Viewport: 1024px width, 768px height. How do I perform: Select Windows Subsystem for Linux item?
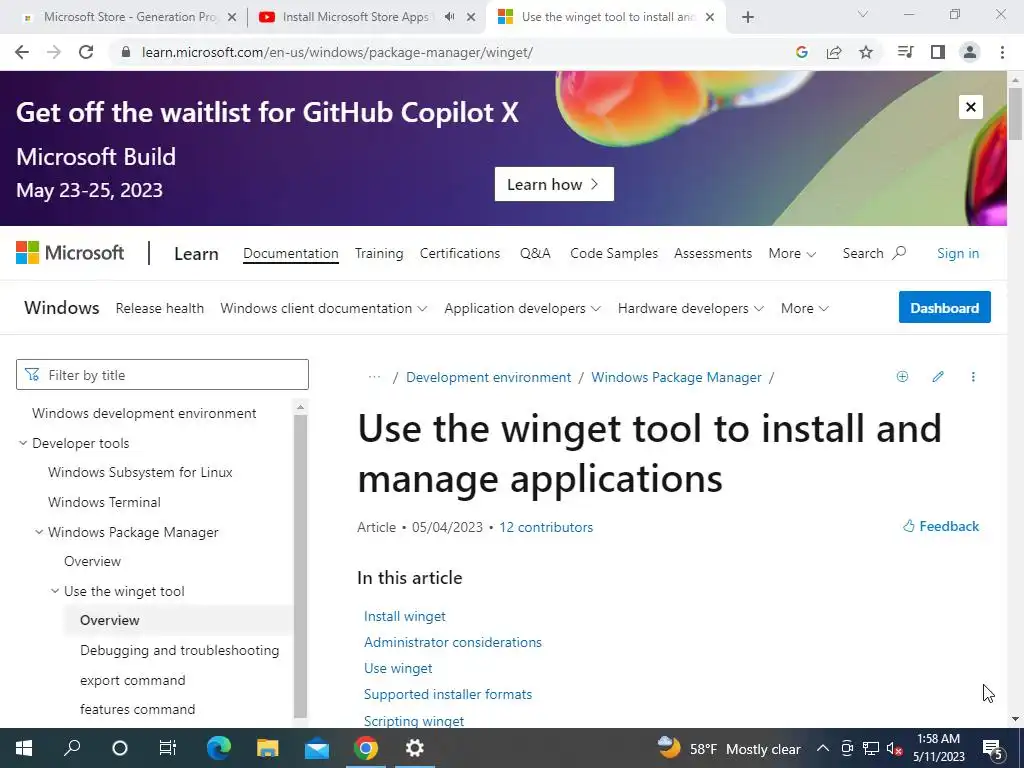point(140,472)
